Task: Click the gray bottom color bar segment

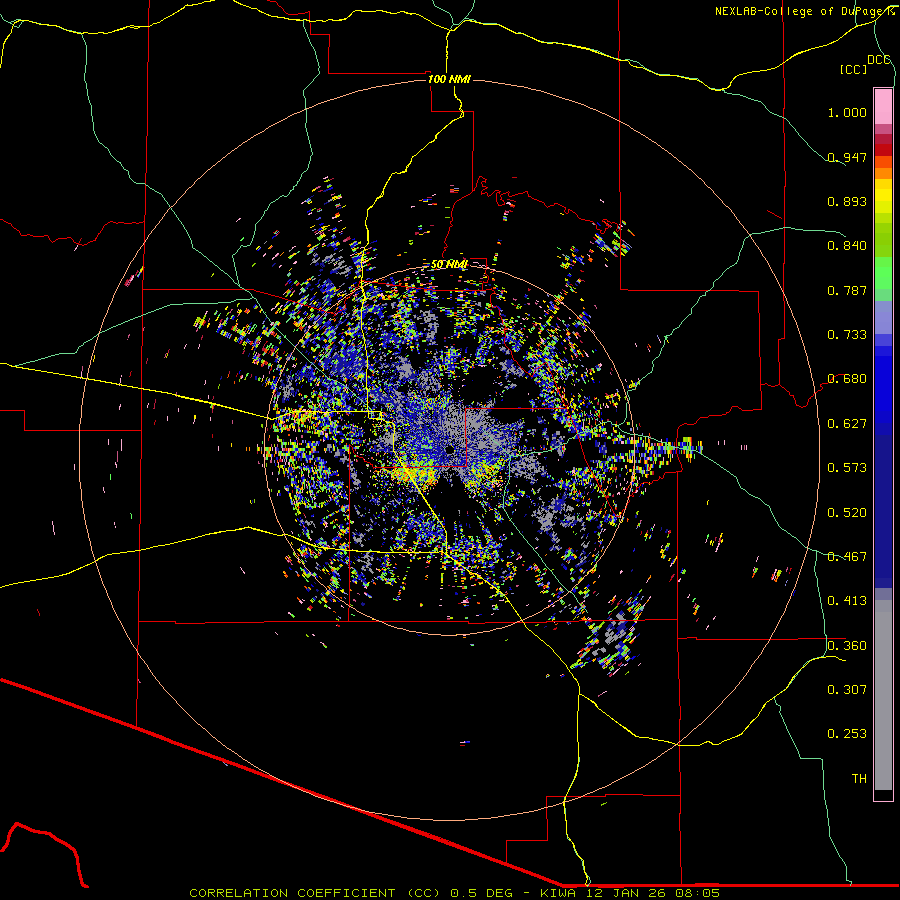Action: point(883,695)
